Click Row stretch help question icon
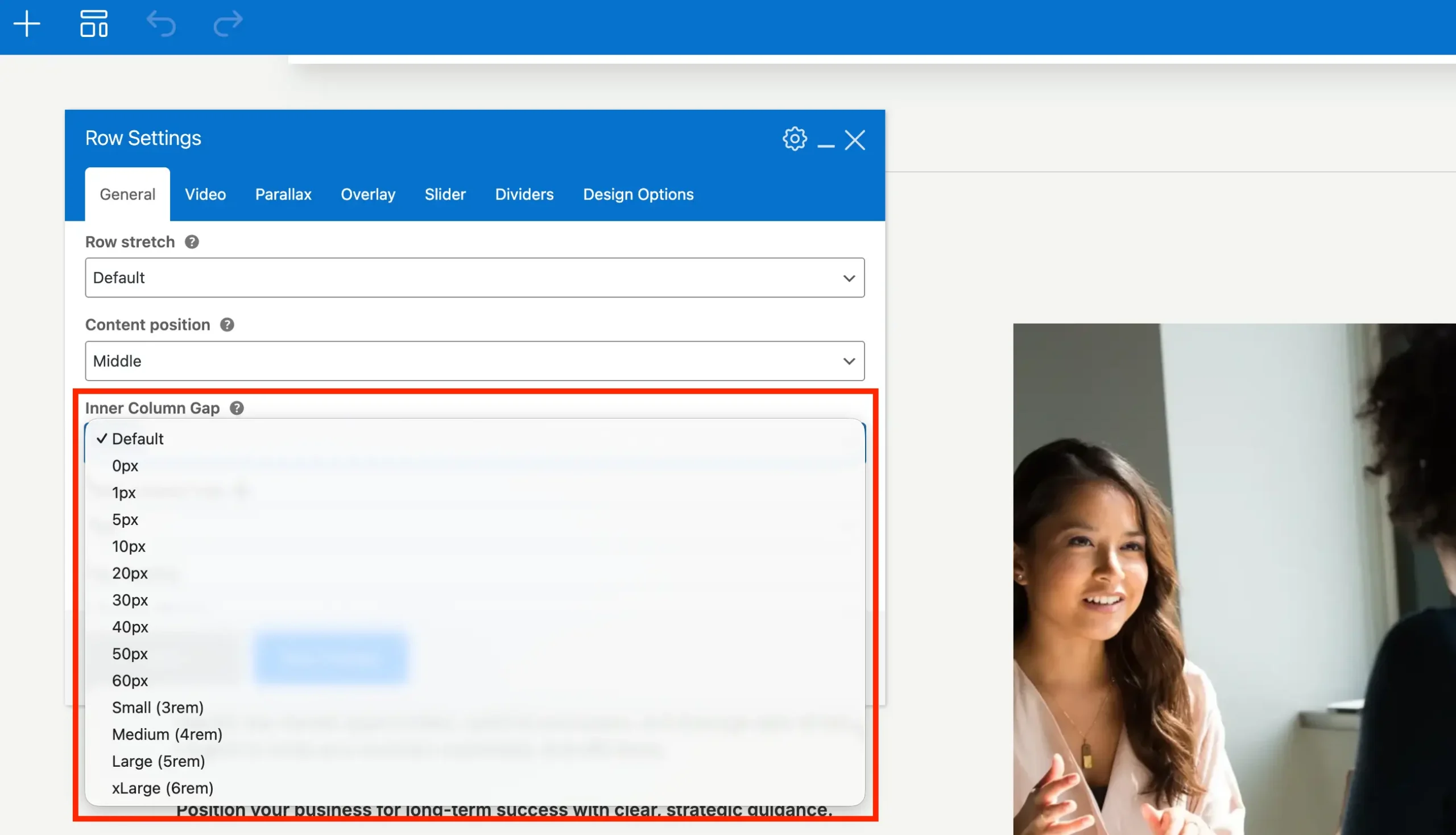 click(192, 242)
